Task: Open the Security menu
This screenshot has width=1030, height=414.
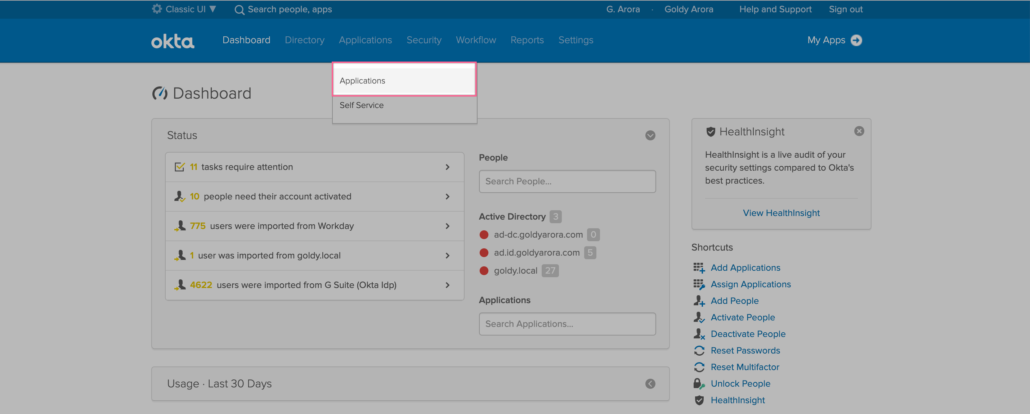Action: 424,40
